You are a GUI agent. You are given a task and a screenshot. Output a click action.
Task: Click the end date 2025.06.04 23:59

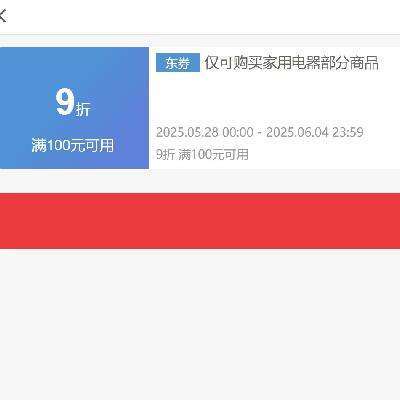315,132
